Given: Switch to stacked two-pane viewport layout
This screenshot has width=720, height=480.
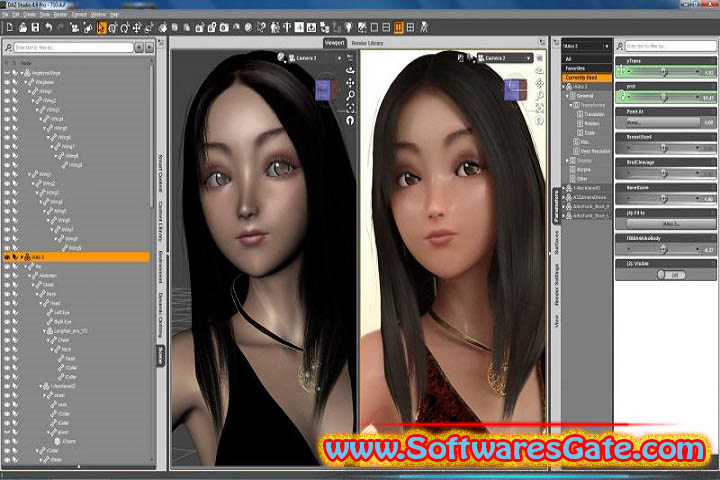Looking at the screenshot, I should (x=386, y=28).
